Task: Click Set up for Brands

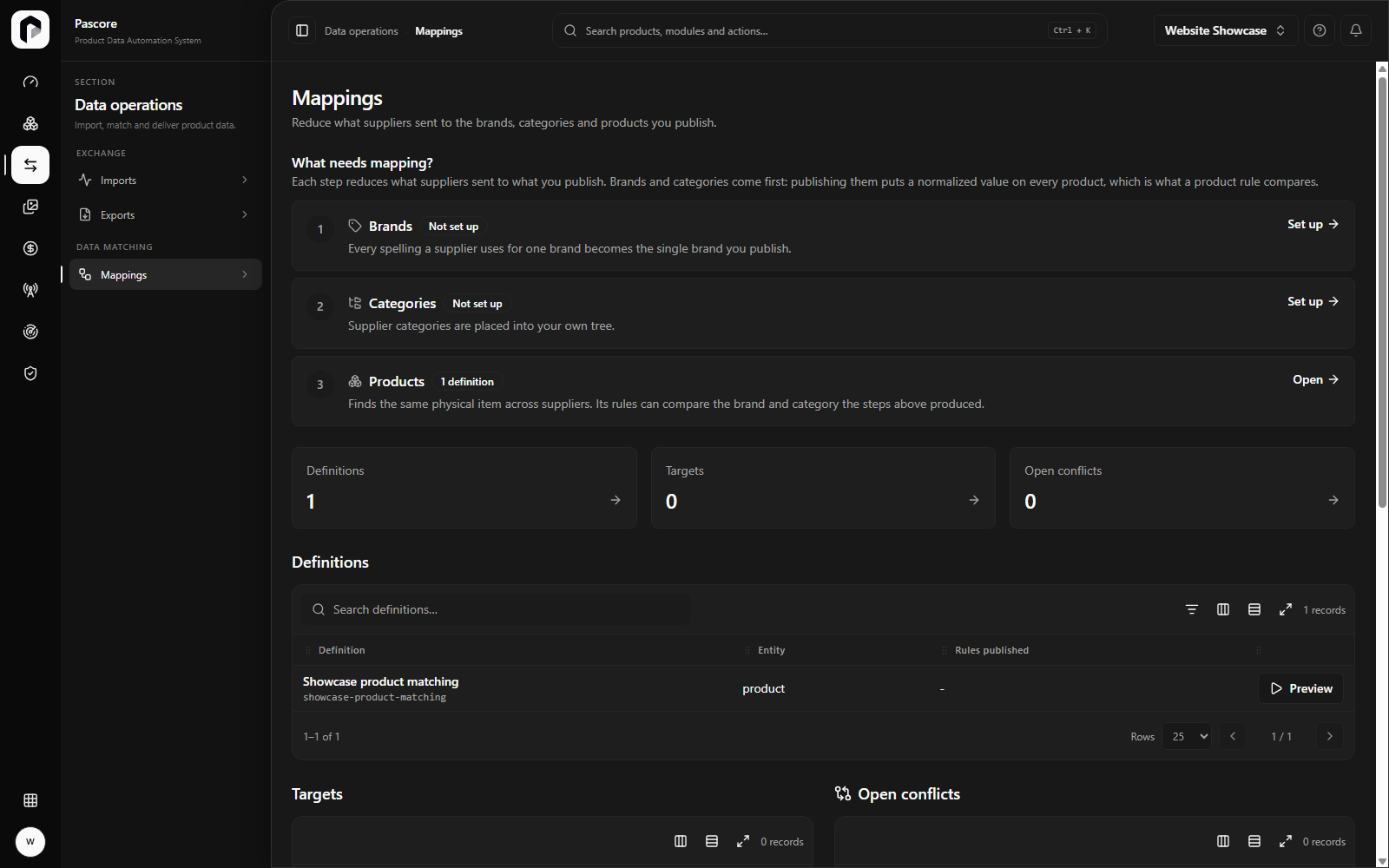Action: coord(1313,224)
